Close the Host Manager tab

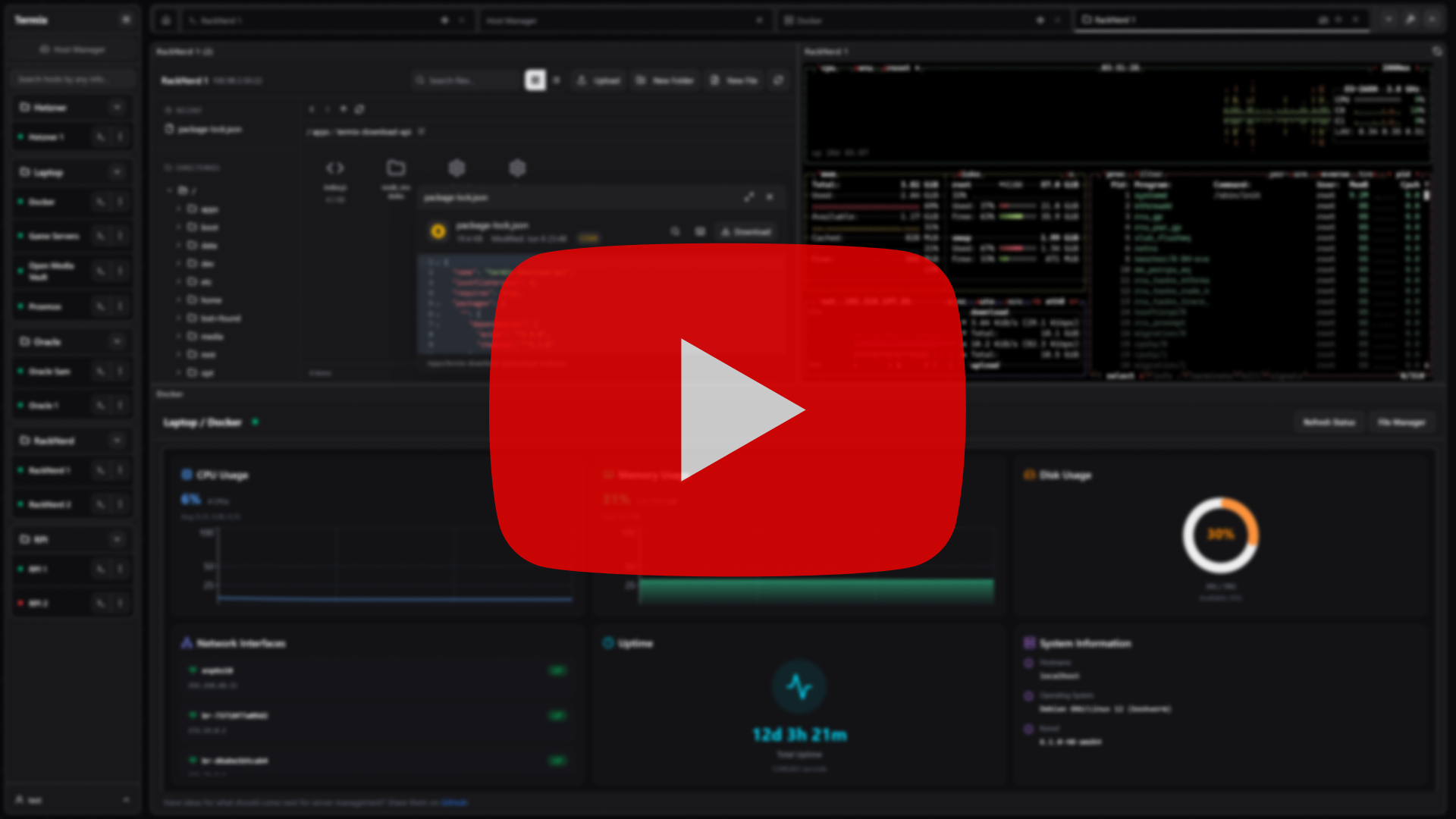click(759, 20)
